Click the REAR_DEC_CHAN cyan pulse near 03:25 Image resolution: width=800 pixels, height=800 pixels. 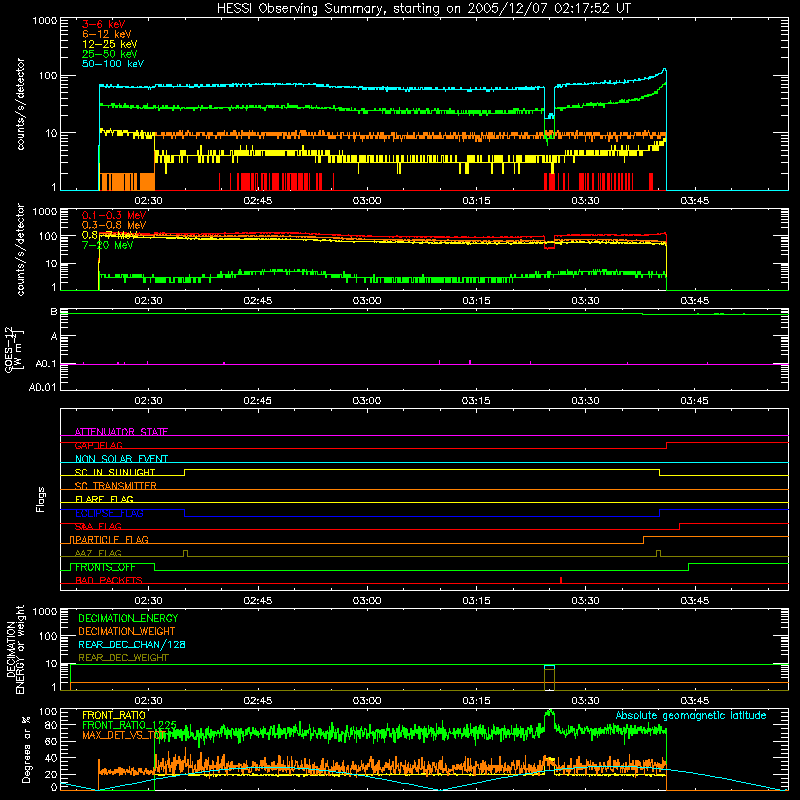549,666
